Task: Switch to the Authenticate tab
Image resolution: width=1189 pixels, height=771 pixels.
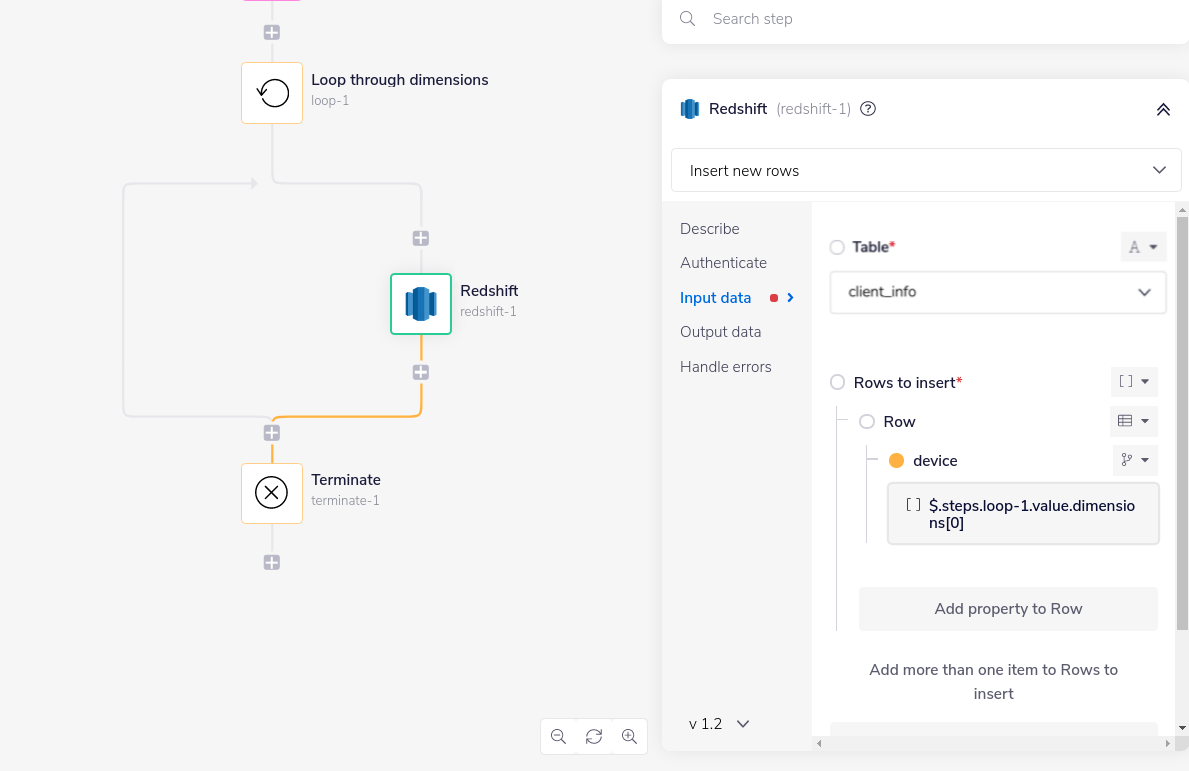Action: (723, 262)
